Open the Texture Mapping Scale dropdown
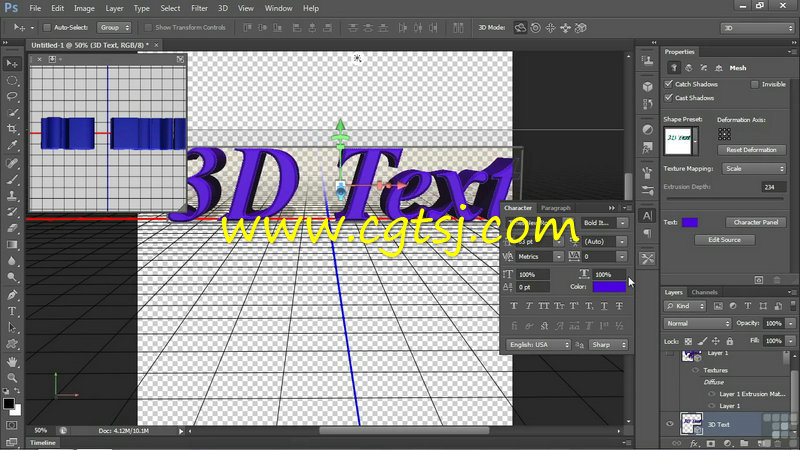Image resolution: width=800 pixels, height=450 pixels. (754, 168)
